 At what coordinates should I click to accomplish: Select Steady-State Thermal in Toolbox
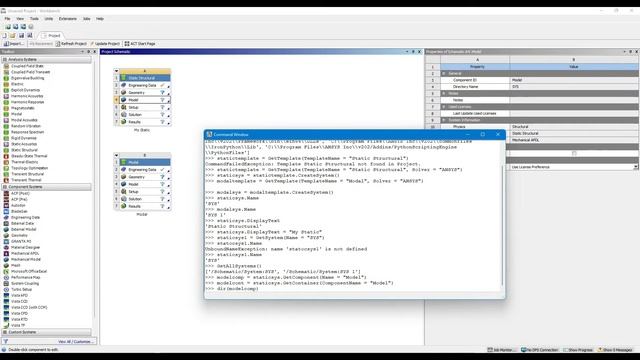click(29, 156)
